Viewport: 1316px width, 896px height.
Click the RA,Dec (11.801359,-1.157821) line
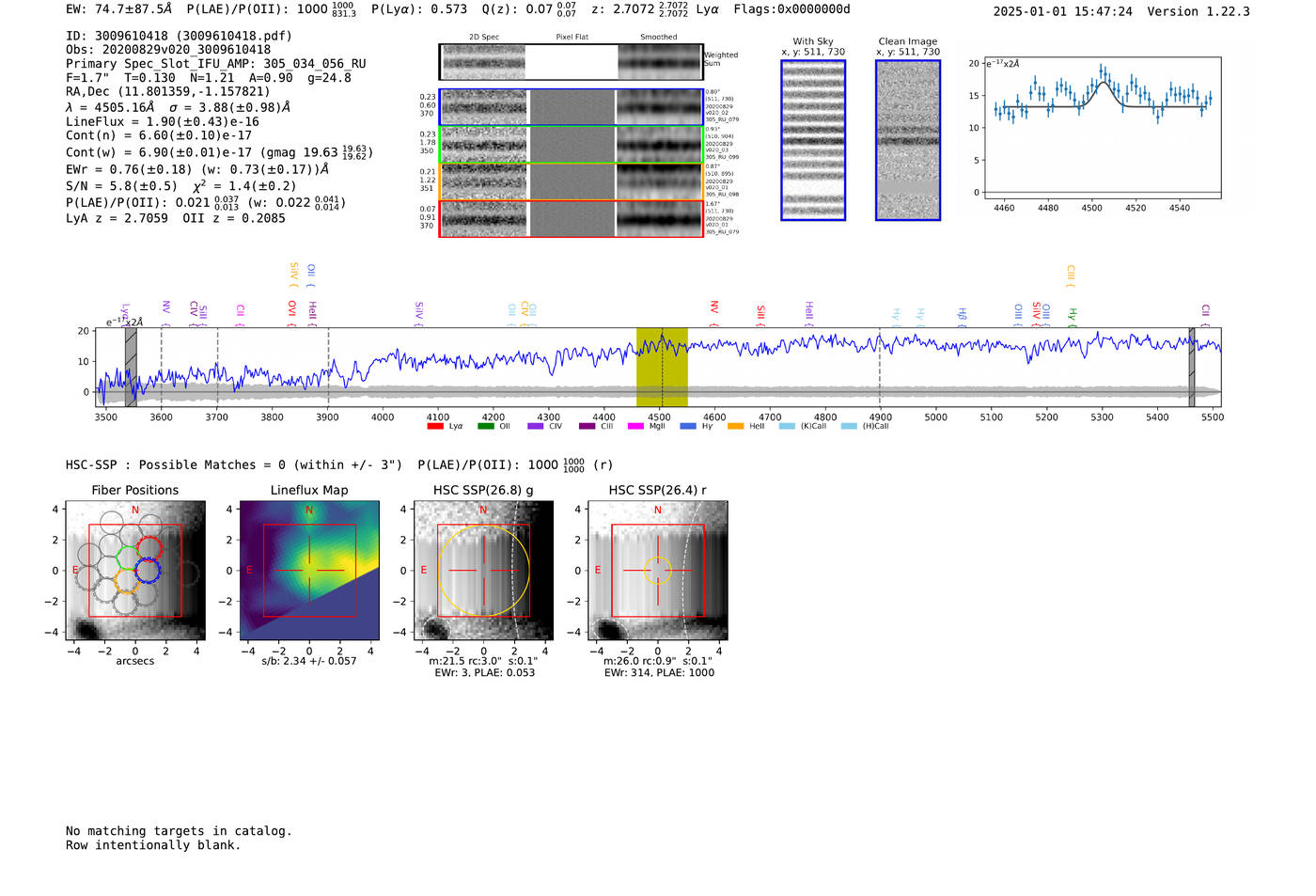coord(168,92)
